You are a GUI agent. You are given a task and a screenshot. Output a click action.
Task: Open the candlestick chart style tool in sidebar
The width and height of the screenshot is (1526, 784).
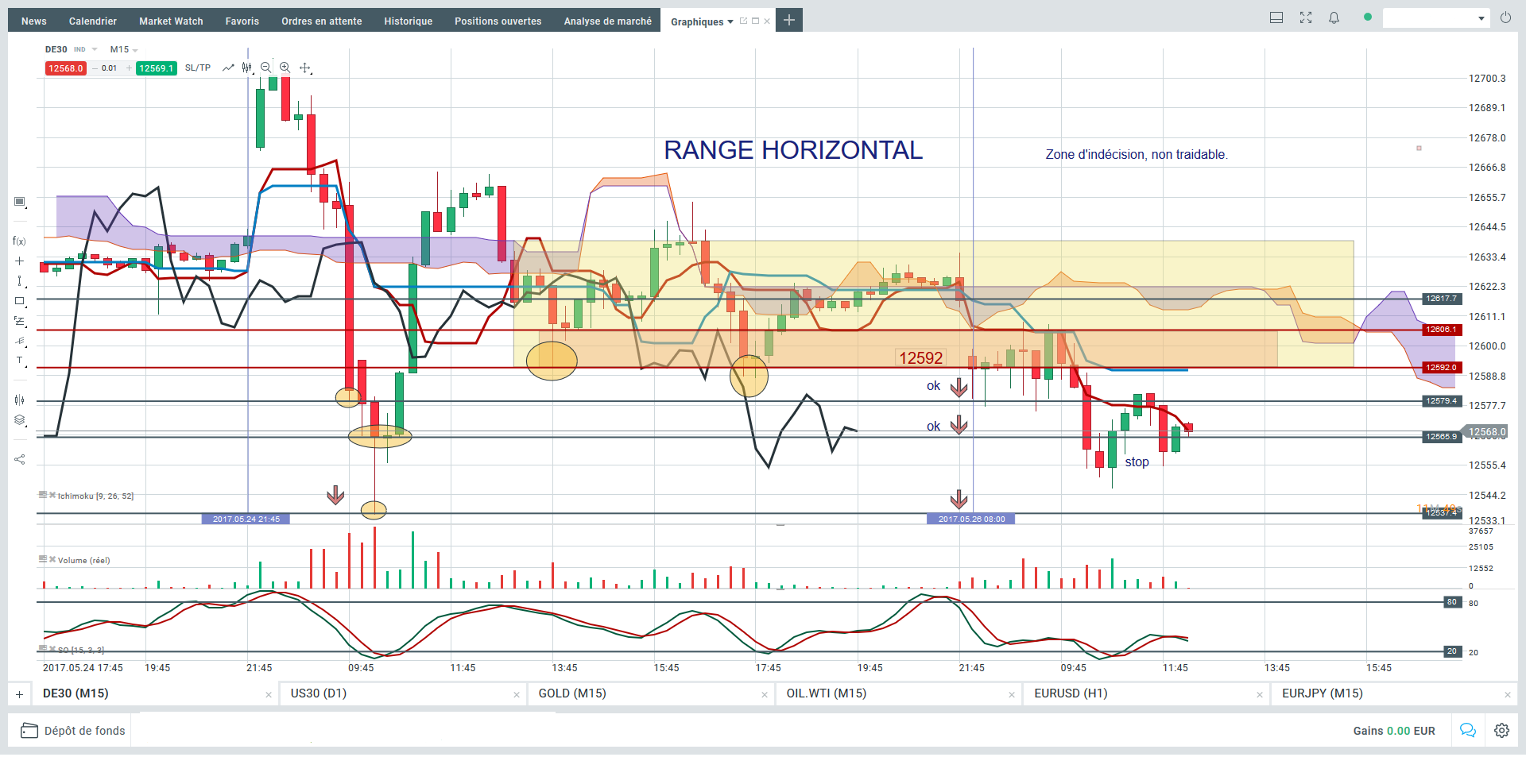[19, 400]
